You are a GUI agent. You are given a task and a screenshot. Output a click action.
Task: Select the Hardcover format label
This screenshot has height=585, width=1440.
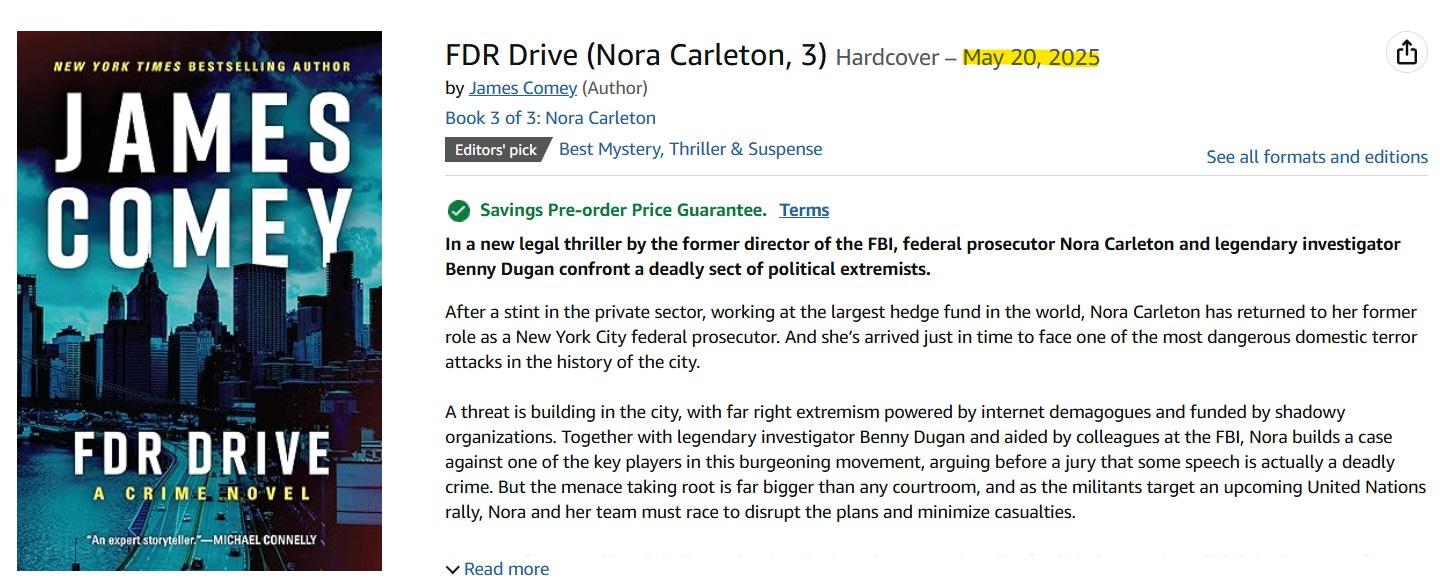[x=886, y=57]
